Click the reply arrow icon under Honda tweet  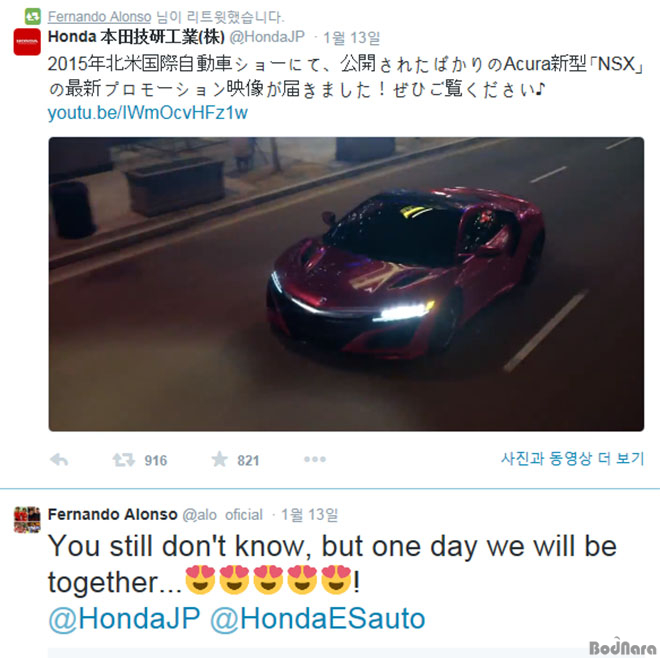(59, 460)
